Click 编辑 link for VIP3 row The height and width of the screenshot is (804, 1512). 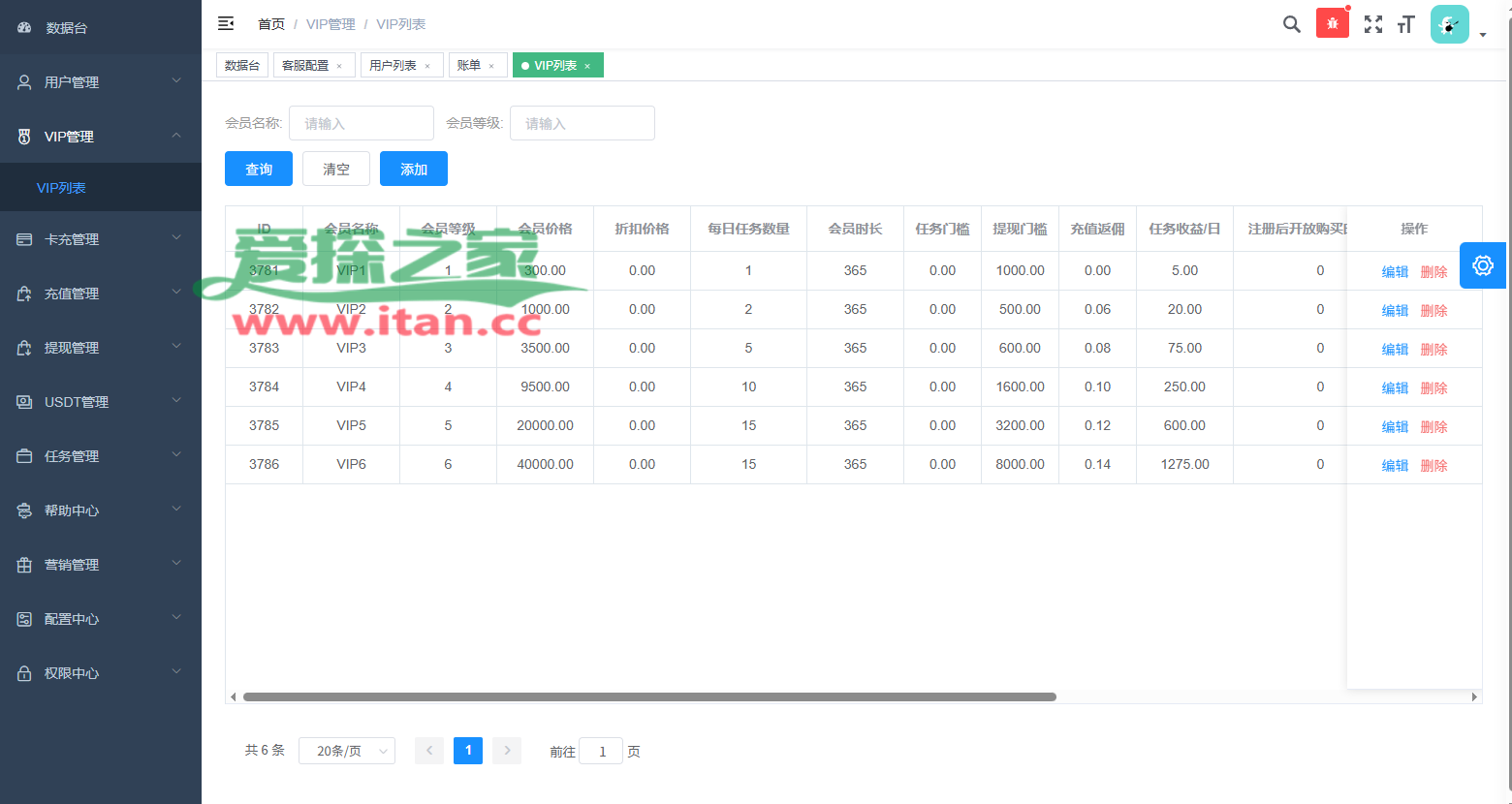1395,349
